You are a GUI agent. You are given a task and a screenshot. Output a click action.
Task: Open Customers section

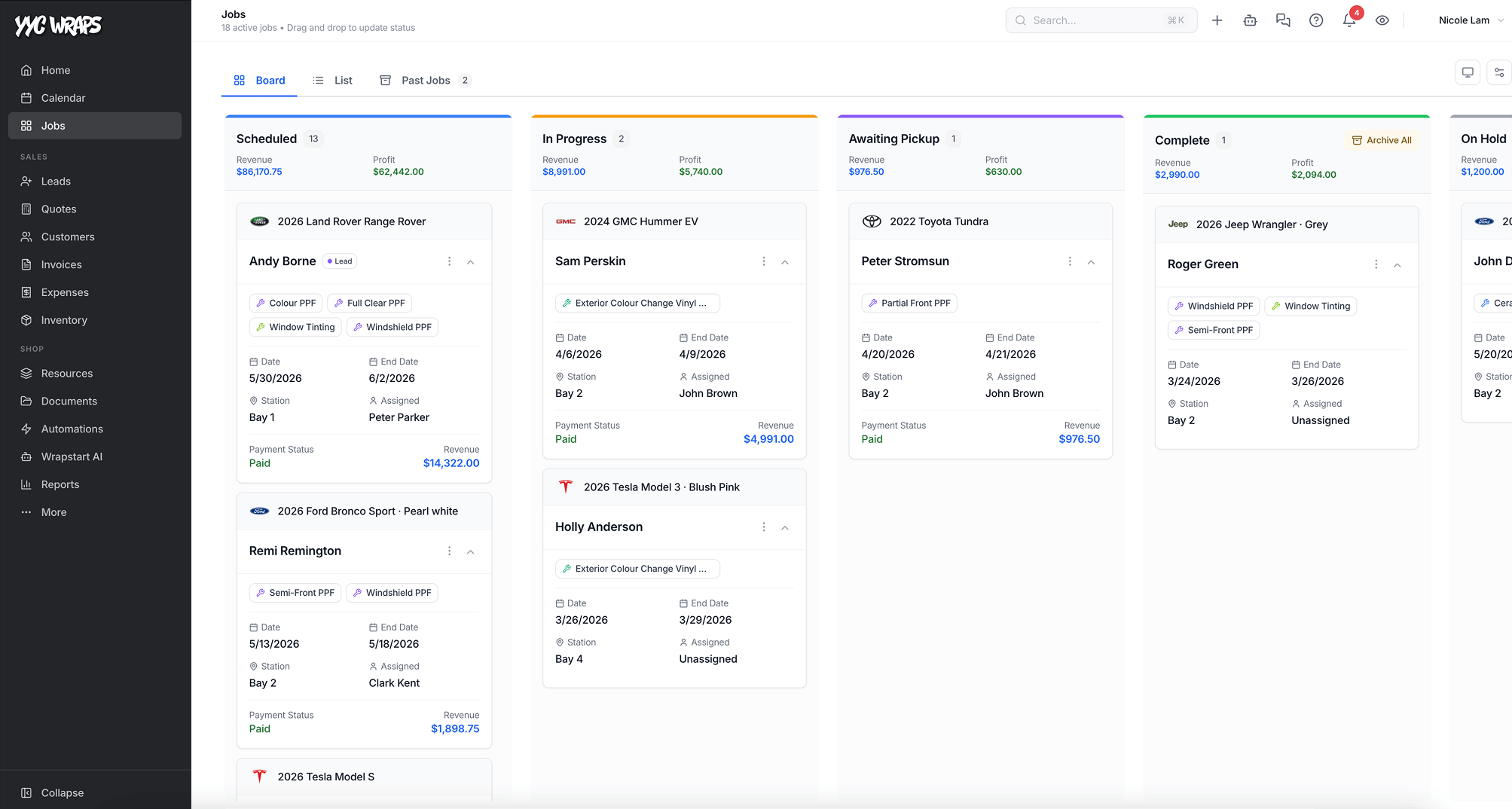pyautogui.click(x=95, y=237)
